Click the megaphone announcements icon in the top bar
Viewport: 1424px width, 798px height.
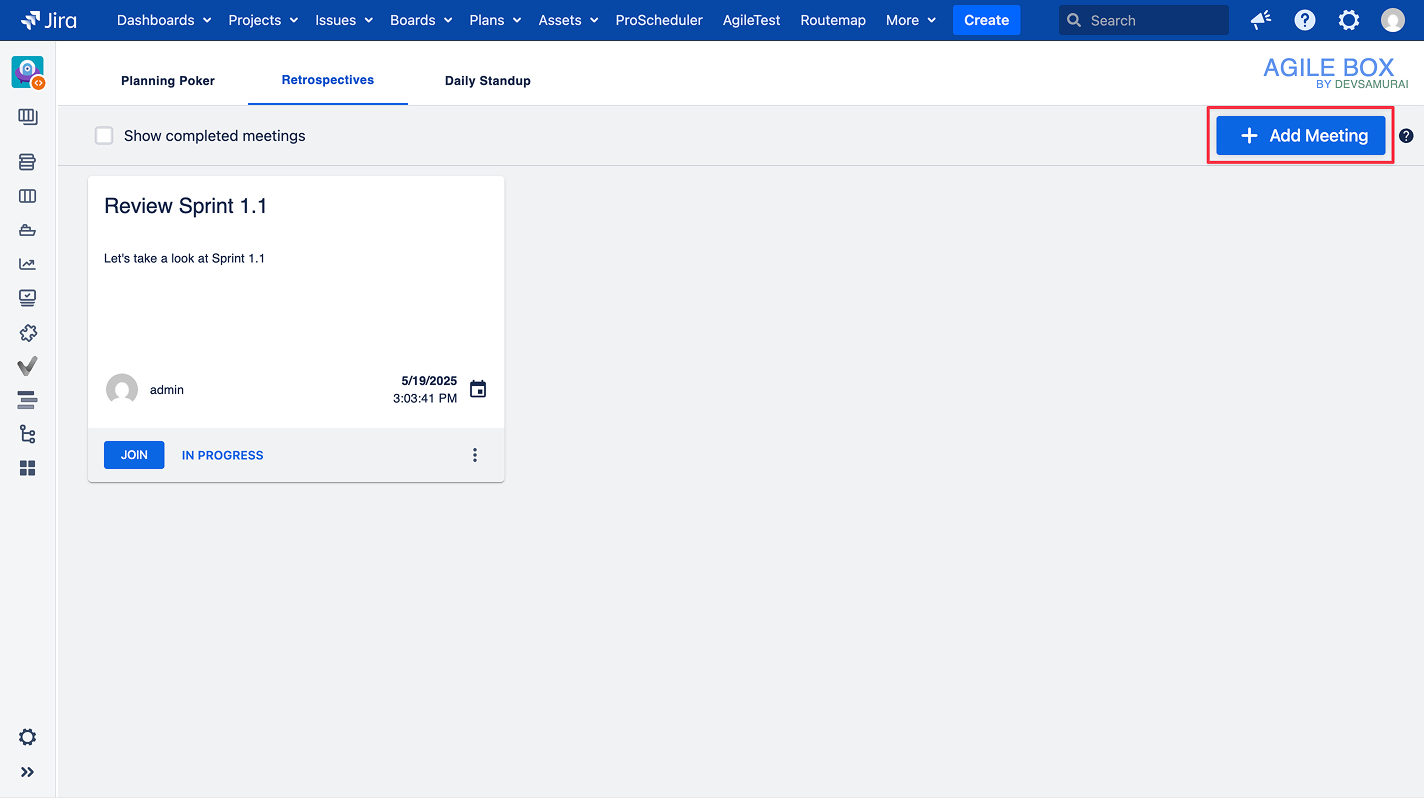[1260, 20]
